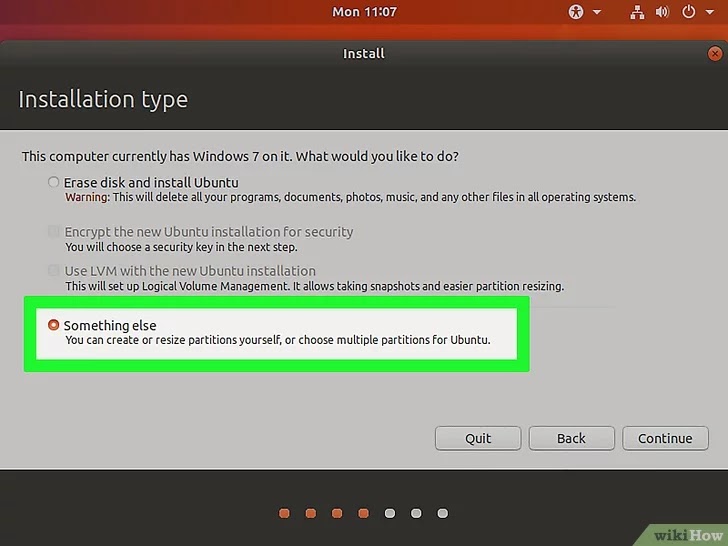
Task: Open the wired network status icon
Action: pos(637,12)
